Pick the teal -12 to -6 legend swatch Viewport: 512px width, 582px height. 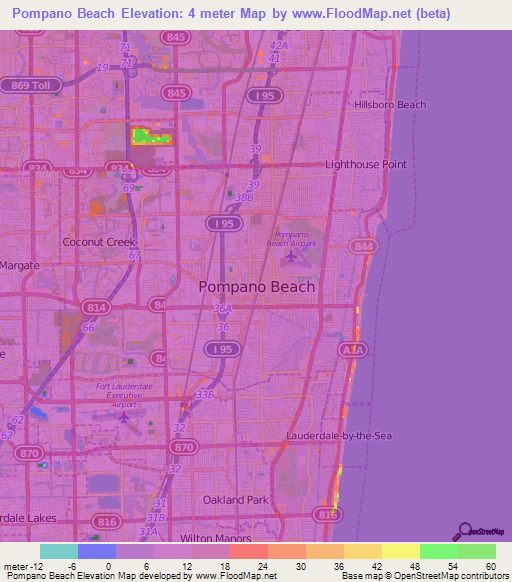pos(59,552)
